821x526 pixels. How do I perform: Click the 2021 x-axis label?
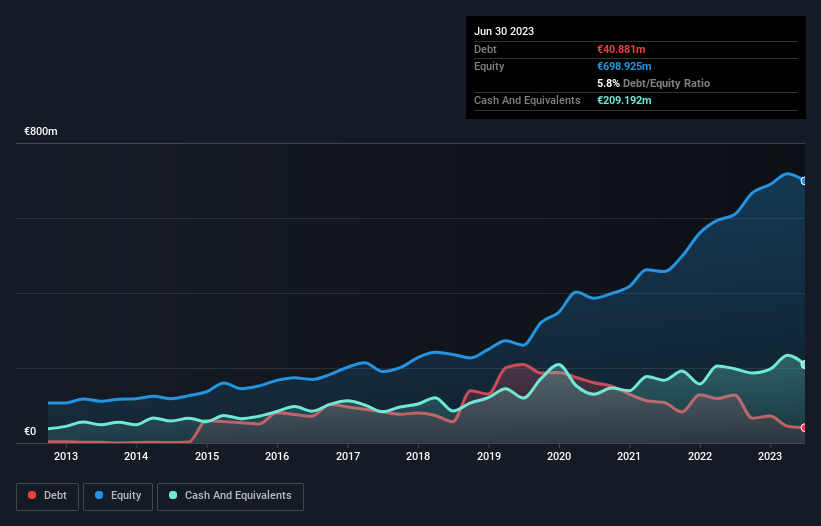point(629,456)
